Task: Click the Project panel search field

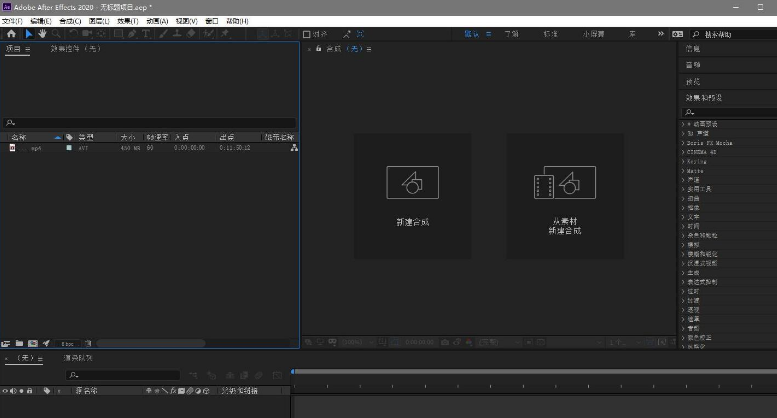Action: [150, 123]
